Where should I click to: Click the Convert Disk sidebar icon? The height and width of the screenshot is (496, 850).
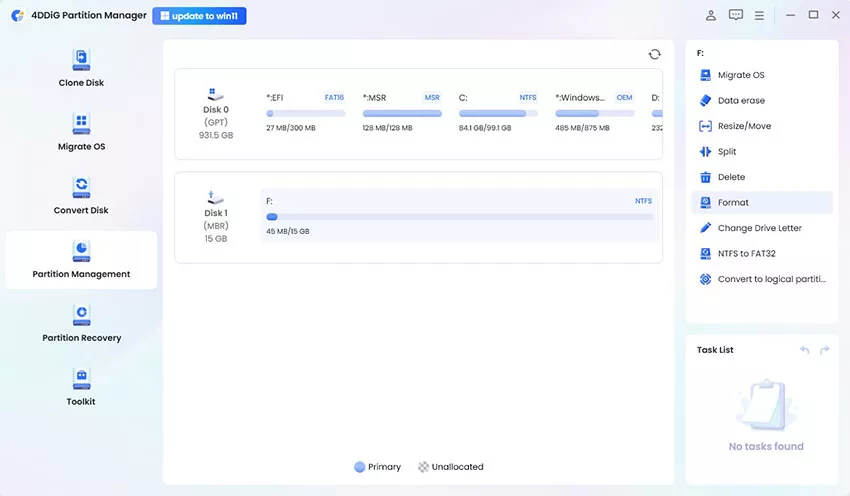pyautogui.click(x=81, y=186)
